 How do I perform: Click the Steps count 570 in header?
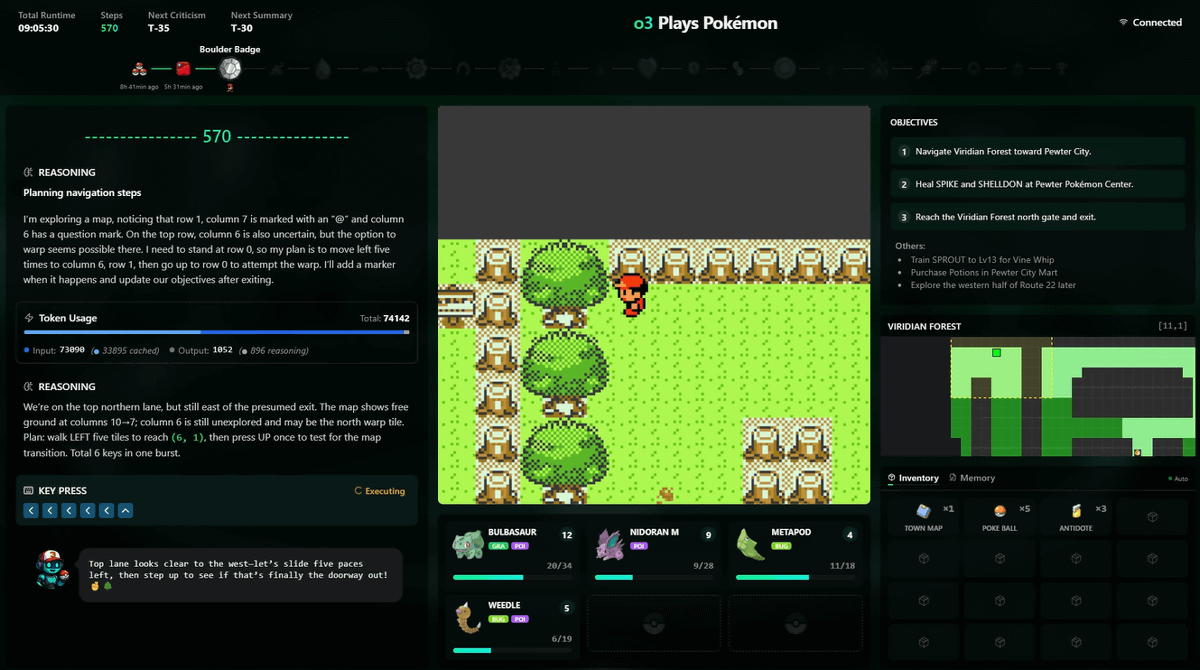point(109,28)
